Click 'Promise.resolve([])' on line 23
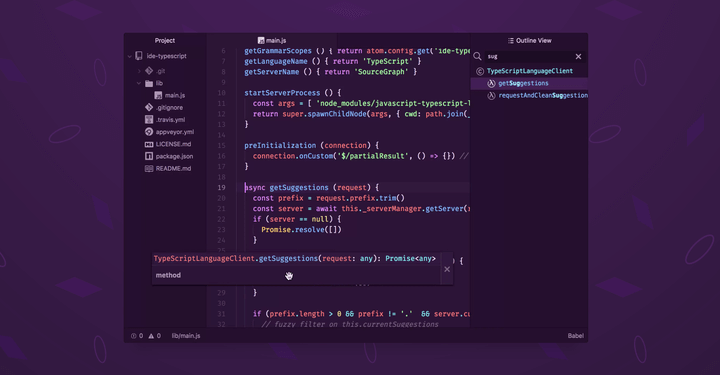Screen dimensions: 720x375 point(301,230)
